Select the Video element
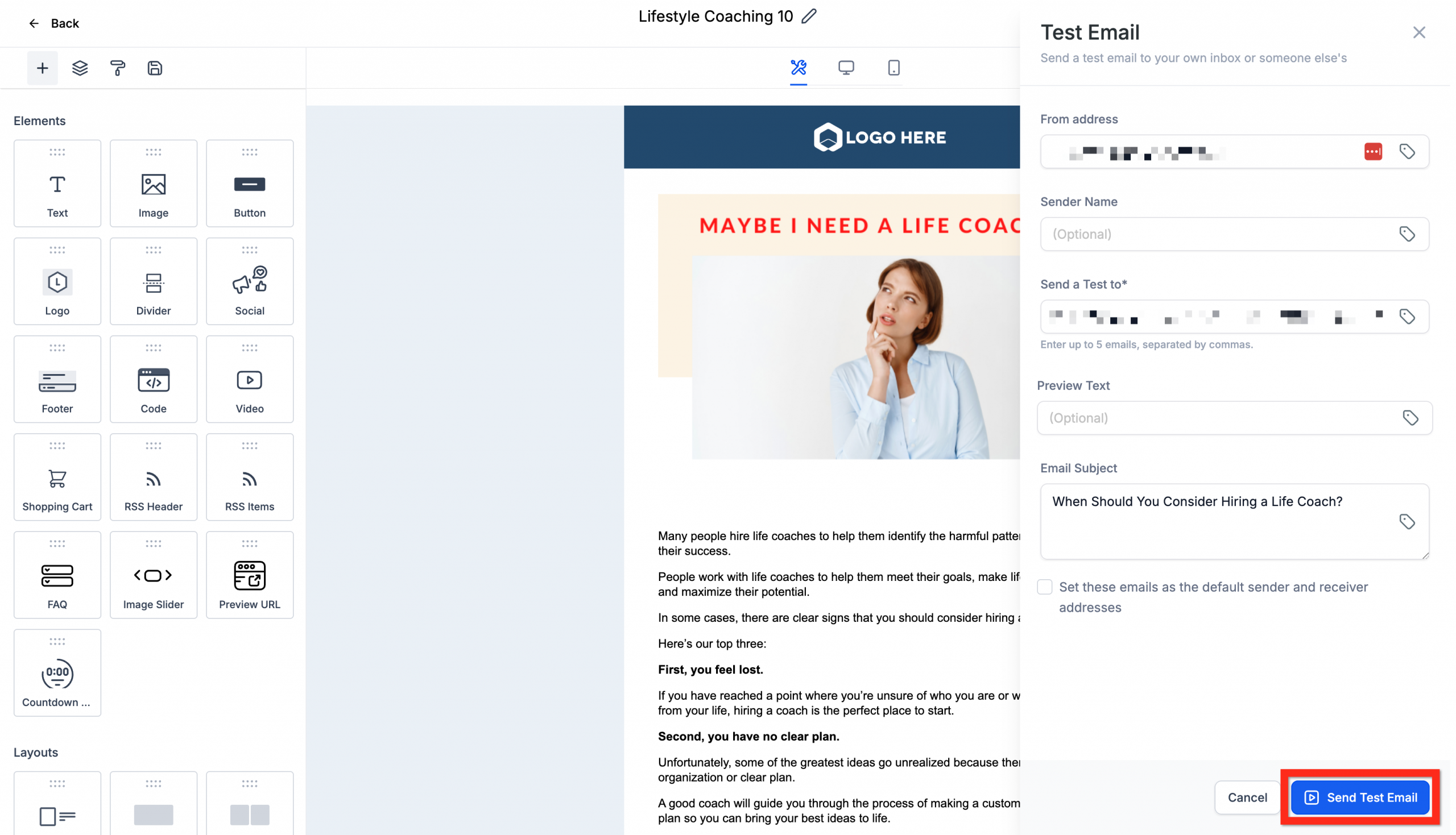The image size is (1456, 835). (249, 379)
